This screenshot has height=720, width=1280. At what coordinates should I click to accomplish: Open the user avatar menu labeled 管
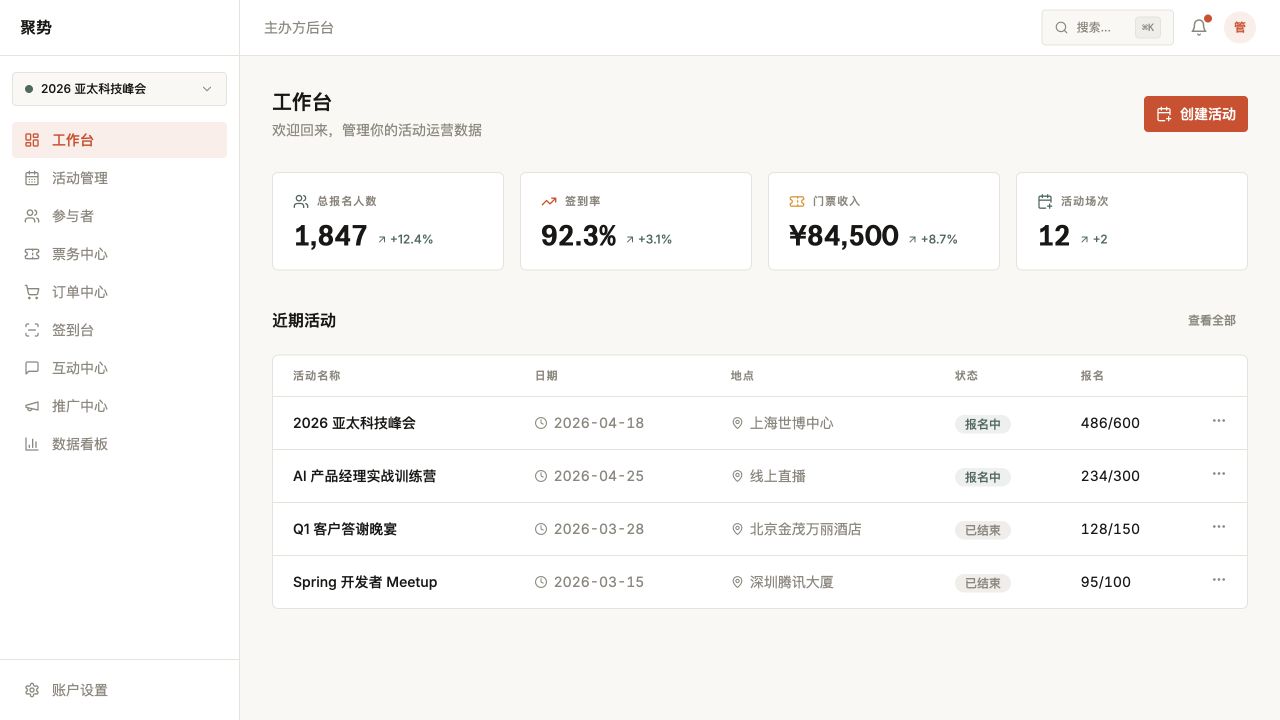click(x=1240, y=27)
